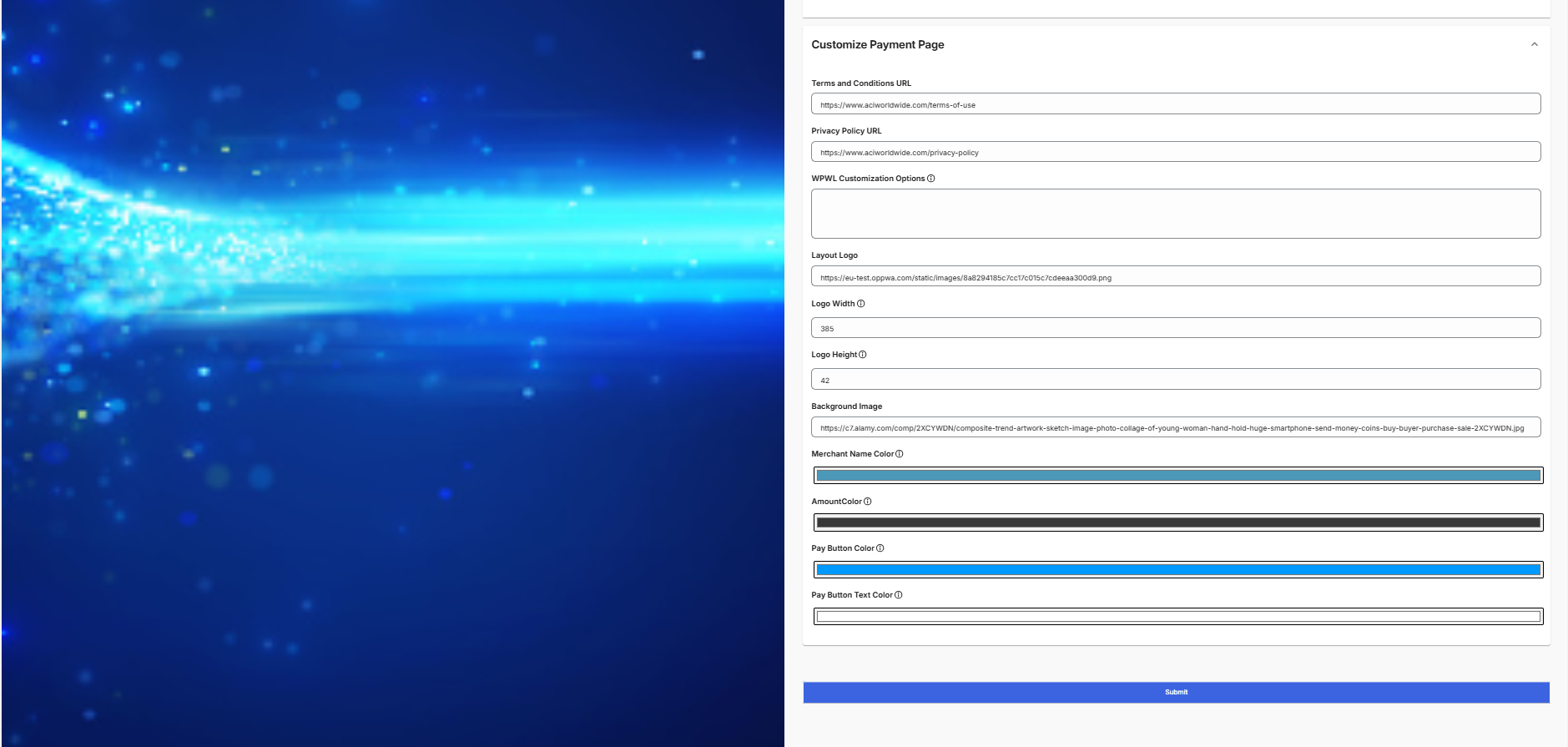Click the Background Image label

coord(847,406)
